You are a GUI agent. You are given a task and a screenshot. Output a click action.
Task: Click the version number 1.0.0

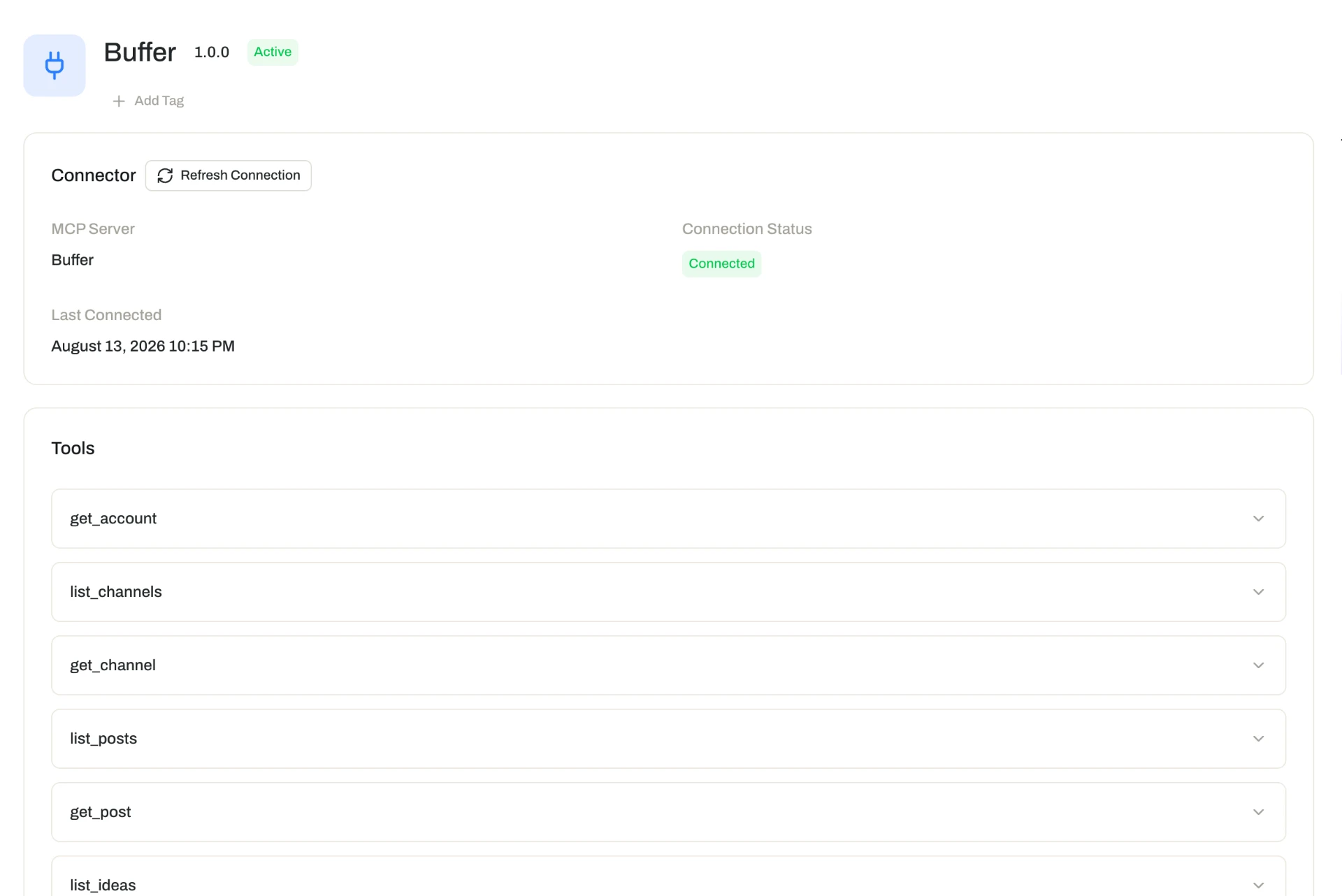(212, 52)
